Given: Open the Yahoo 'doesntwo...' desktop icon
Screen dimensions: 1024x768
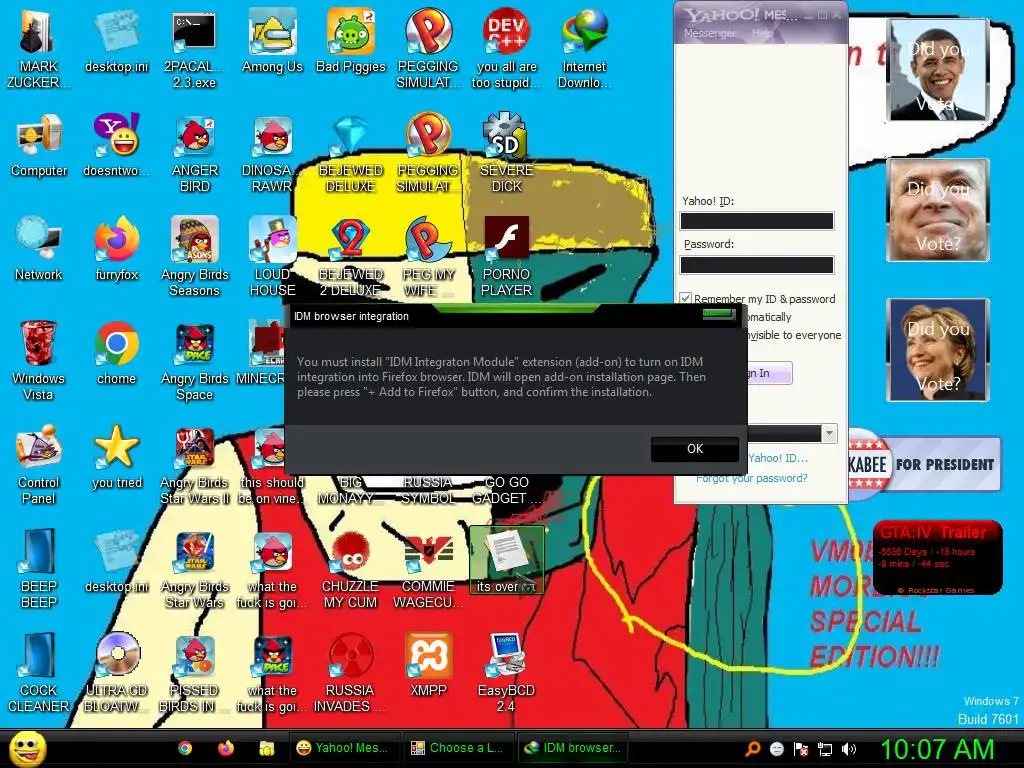Looking at the screenshot, I should [x=116, y=145].
